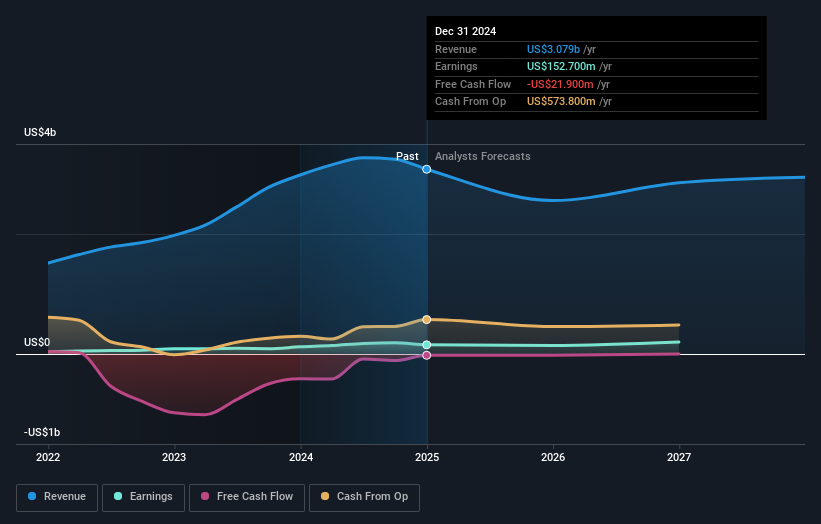Click the 2022 x-axis label
The height and width of the screenshot is (524, 821).
[48, 457]
